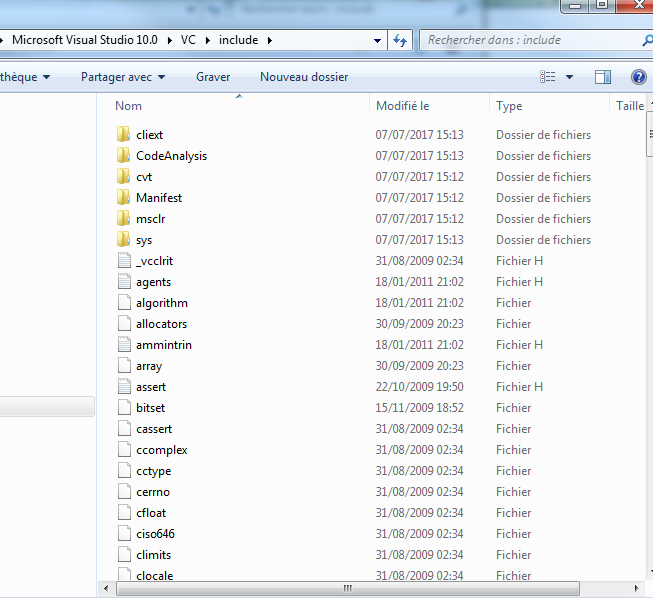Click Nouveau dossier button

(x=304, y=77)
